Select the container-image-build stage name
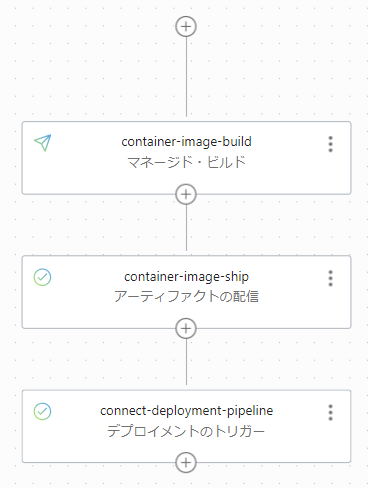 tap(186, 142)
